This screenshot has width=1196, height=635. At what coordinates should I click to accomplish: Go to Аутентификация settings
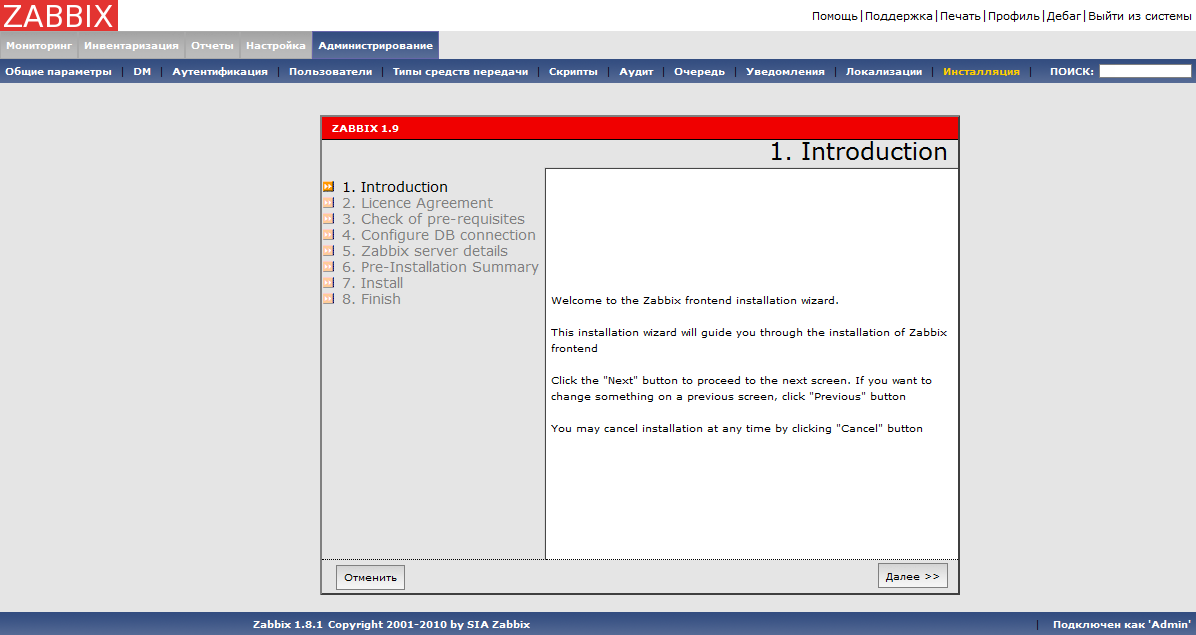pos(220,72)
